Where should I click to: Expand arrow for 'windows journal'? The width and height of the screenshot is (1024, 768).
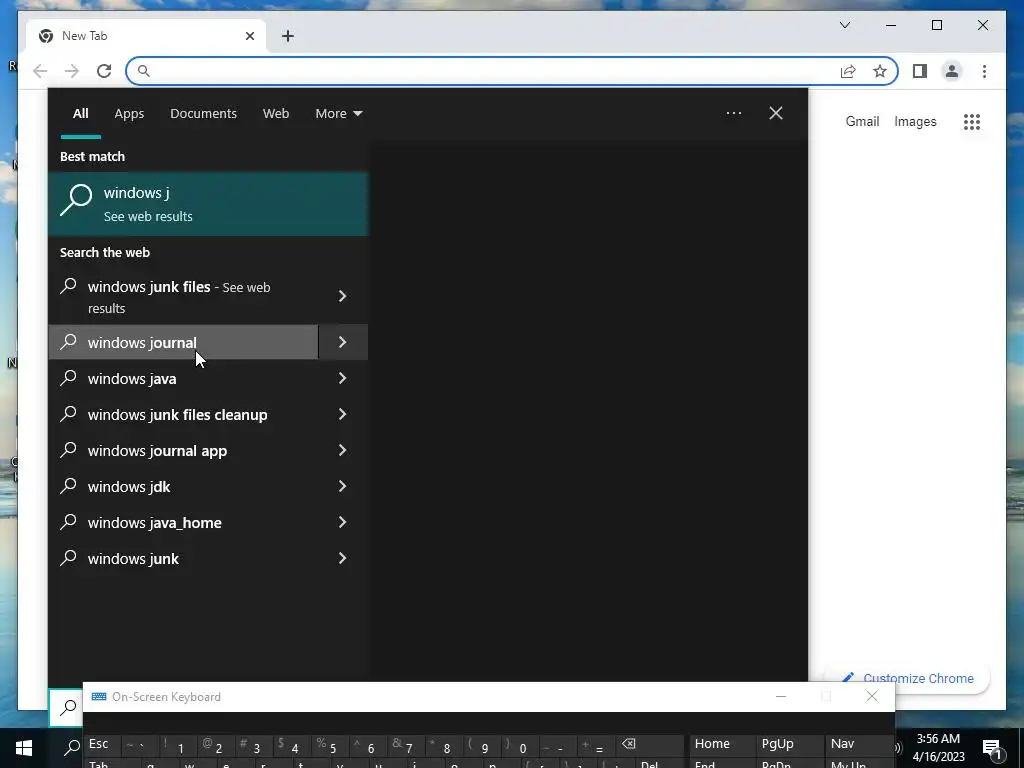point(343,342)
